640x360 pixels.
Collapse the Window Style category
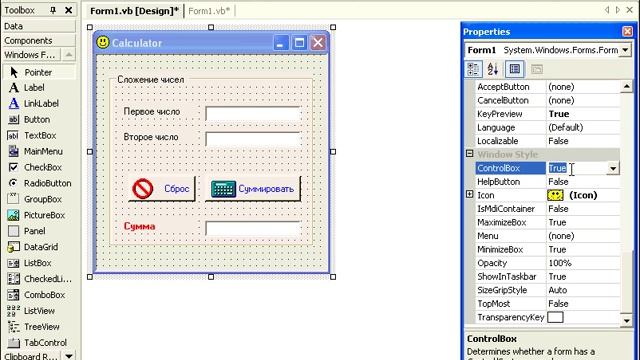(x=470, y=154)
